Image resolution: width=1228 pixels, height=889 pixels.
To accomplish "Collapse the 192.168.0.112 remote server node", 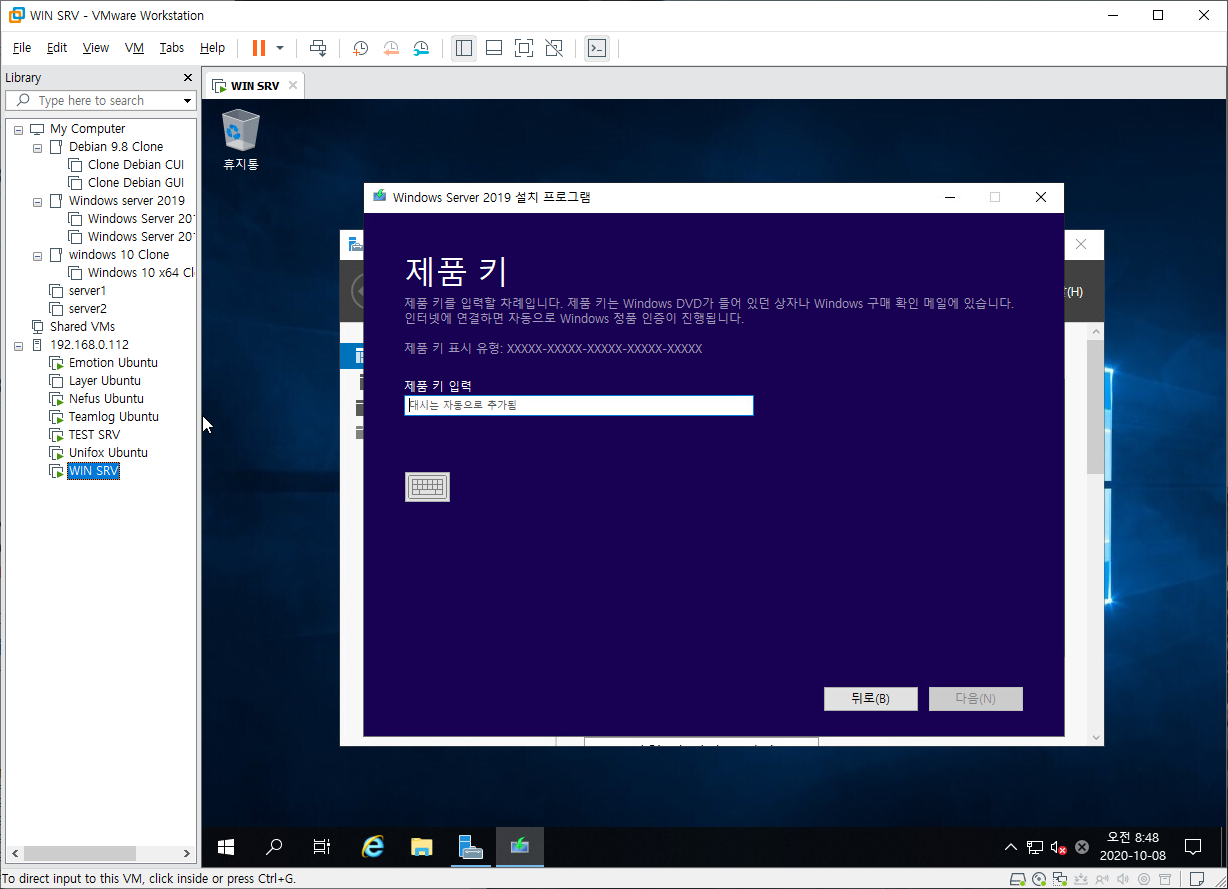I will [x=18, y=345].
